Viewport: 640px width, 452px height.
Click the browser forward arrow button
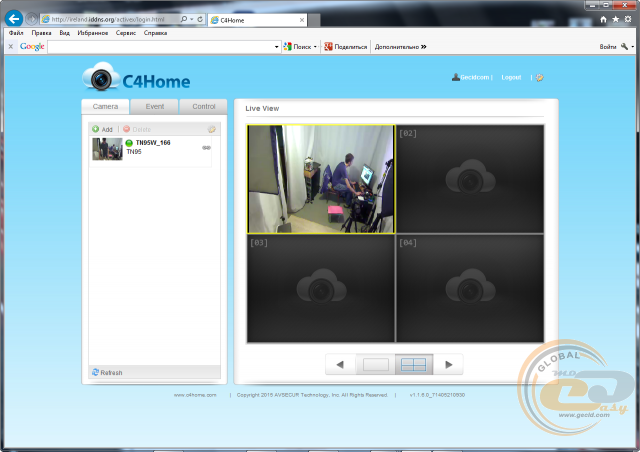(31, 19)
